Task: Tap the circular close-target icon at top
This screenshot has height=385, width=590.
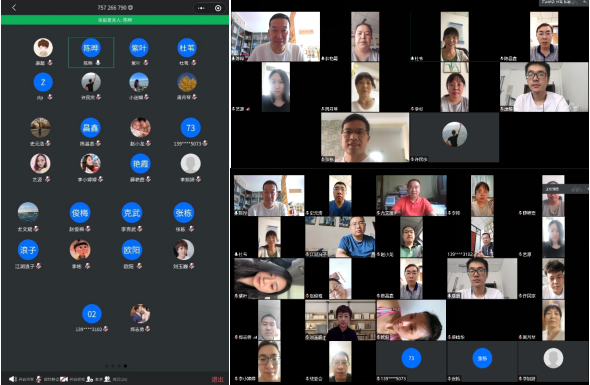Action: click(x=218, y=8)
